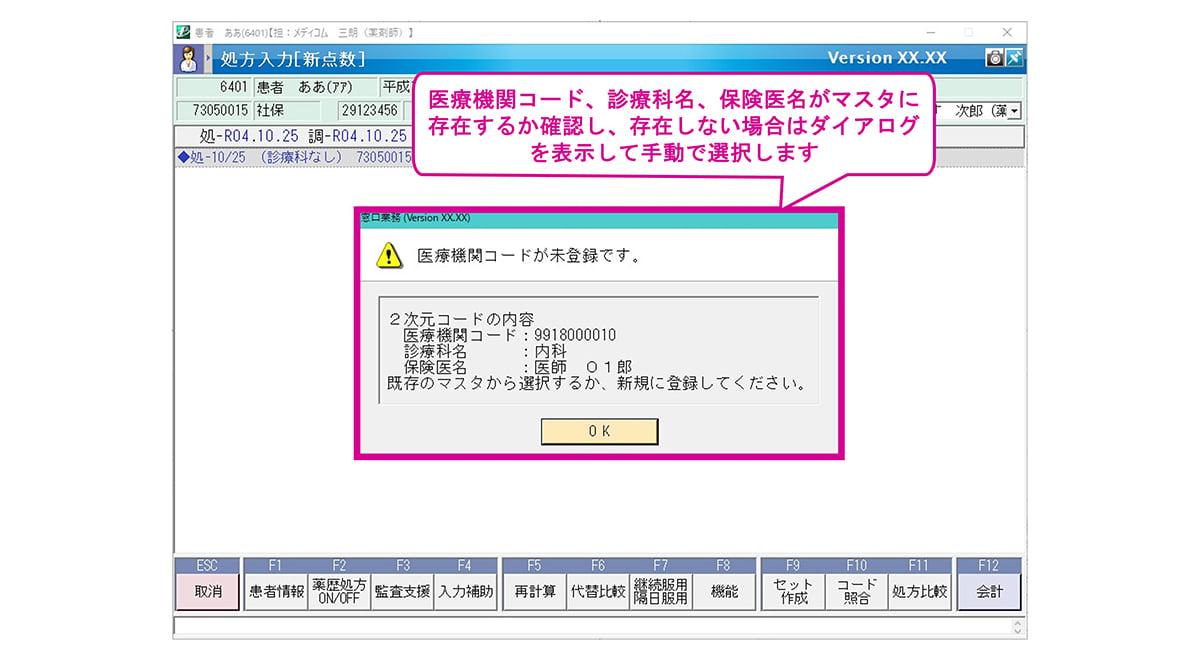Click the 処方比較 F11 button
This screenshot has height=660, width=1200.
pos(919,592)
